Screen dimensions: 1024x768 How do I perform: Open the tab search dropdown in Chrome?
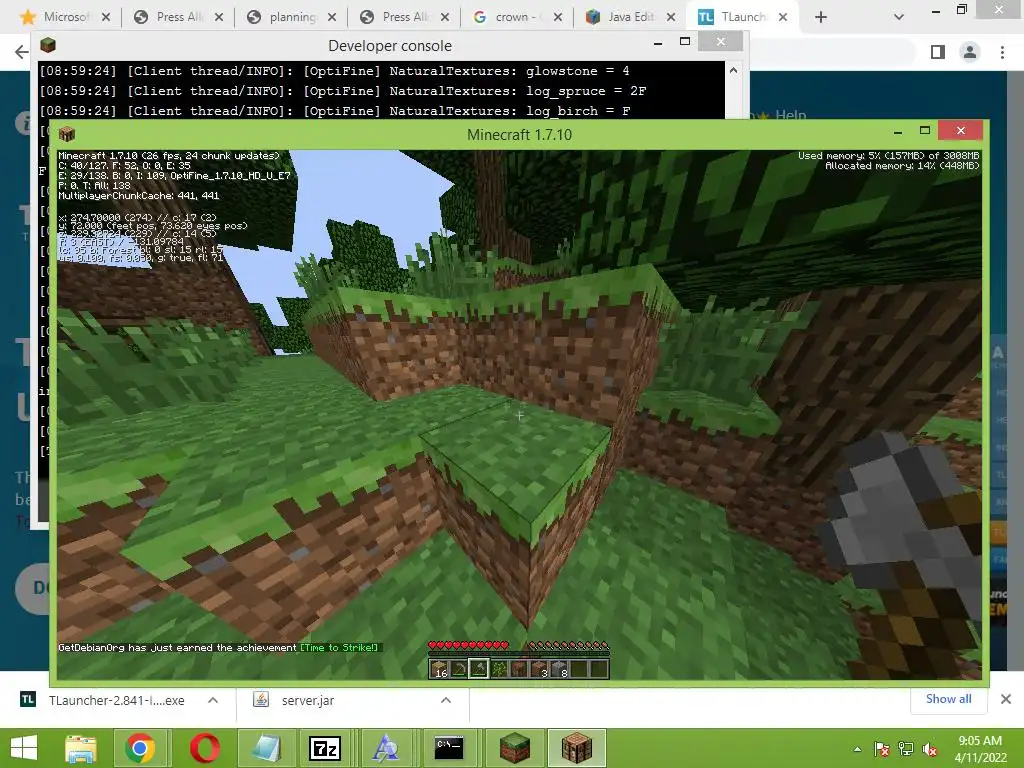pos(899,17)
